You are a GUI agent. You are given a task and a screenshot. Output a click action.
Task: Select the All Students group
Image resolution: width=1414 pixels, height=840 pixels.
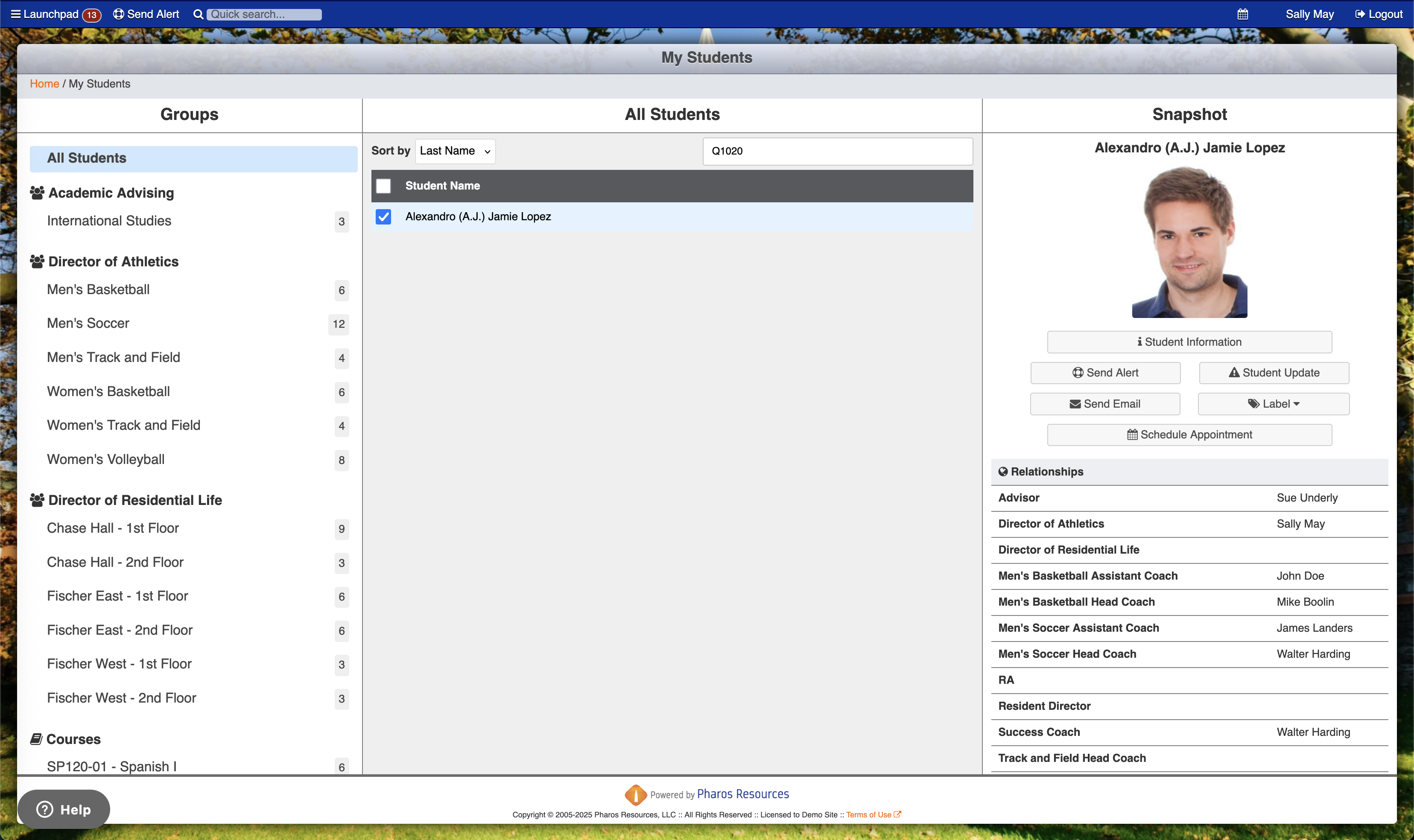pyautogui.click(x=193, y=158)
